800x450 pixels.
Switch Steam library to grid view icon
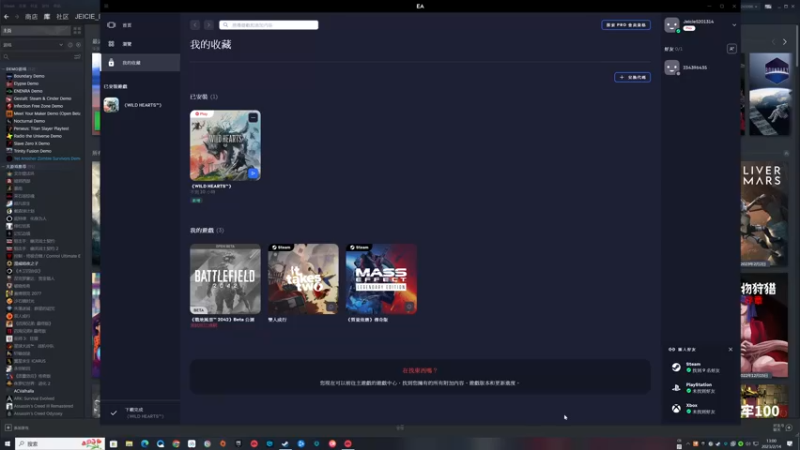click(x=77, y=31)
